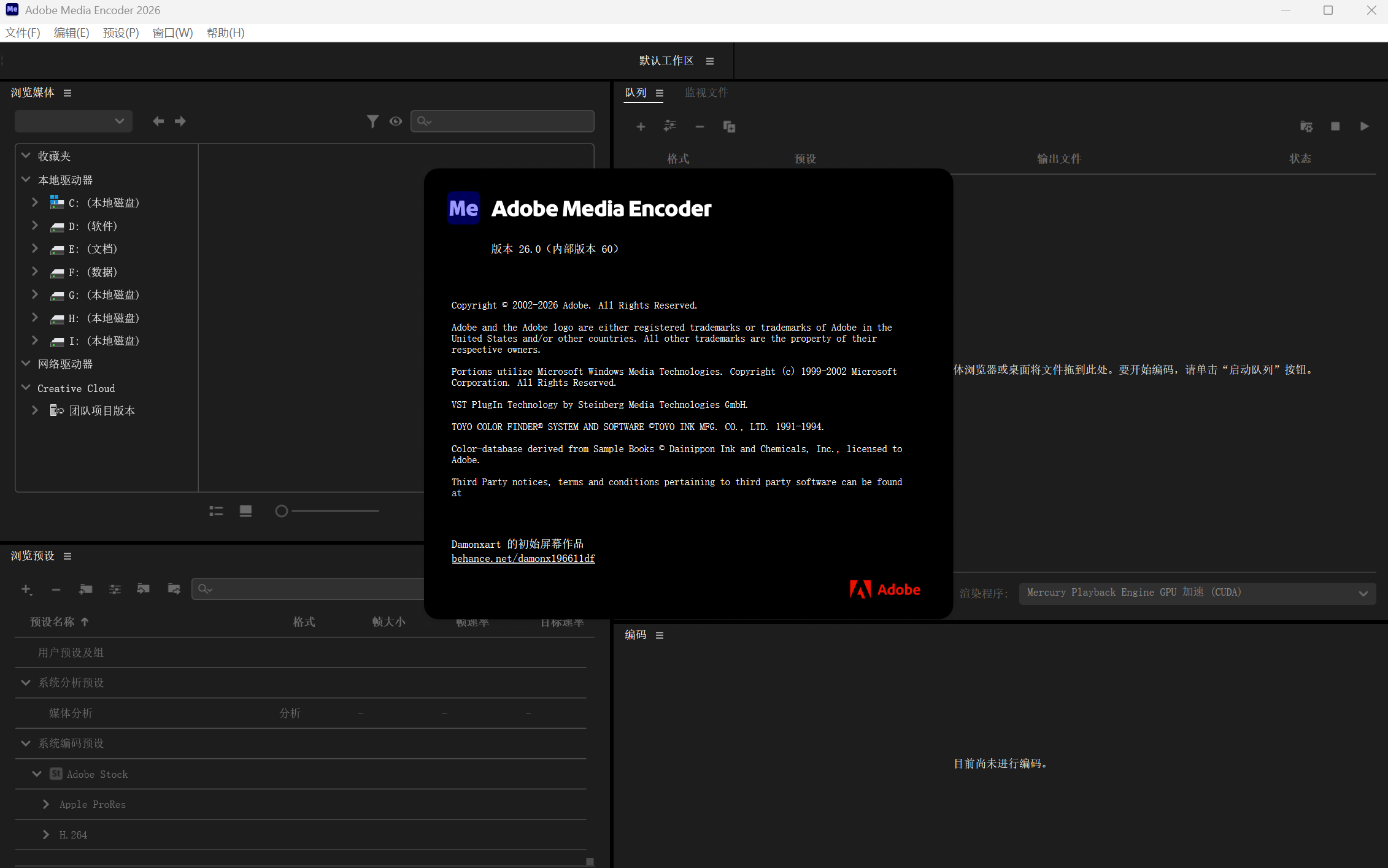Collapse the 收藏夹 tree node
The image size is (1388, 868).
(26, 156)
